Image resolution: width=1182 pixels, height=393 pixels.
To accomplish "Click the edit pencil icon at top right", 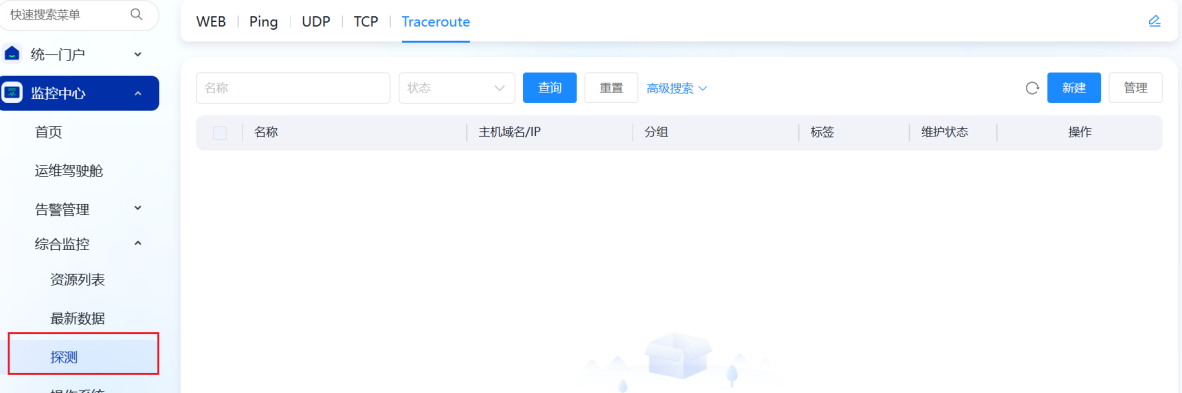I will 1154,21.
